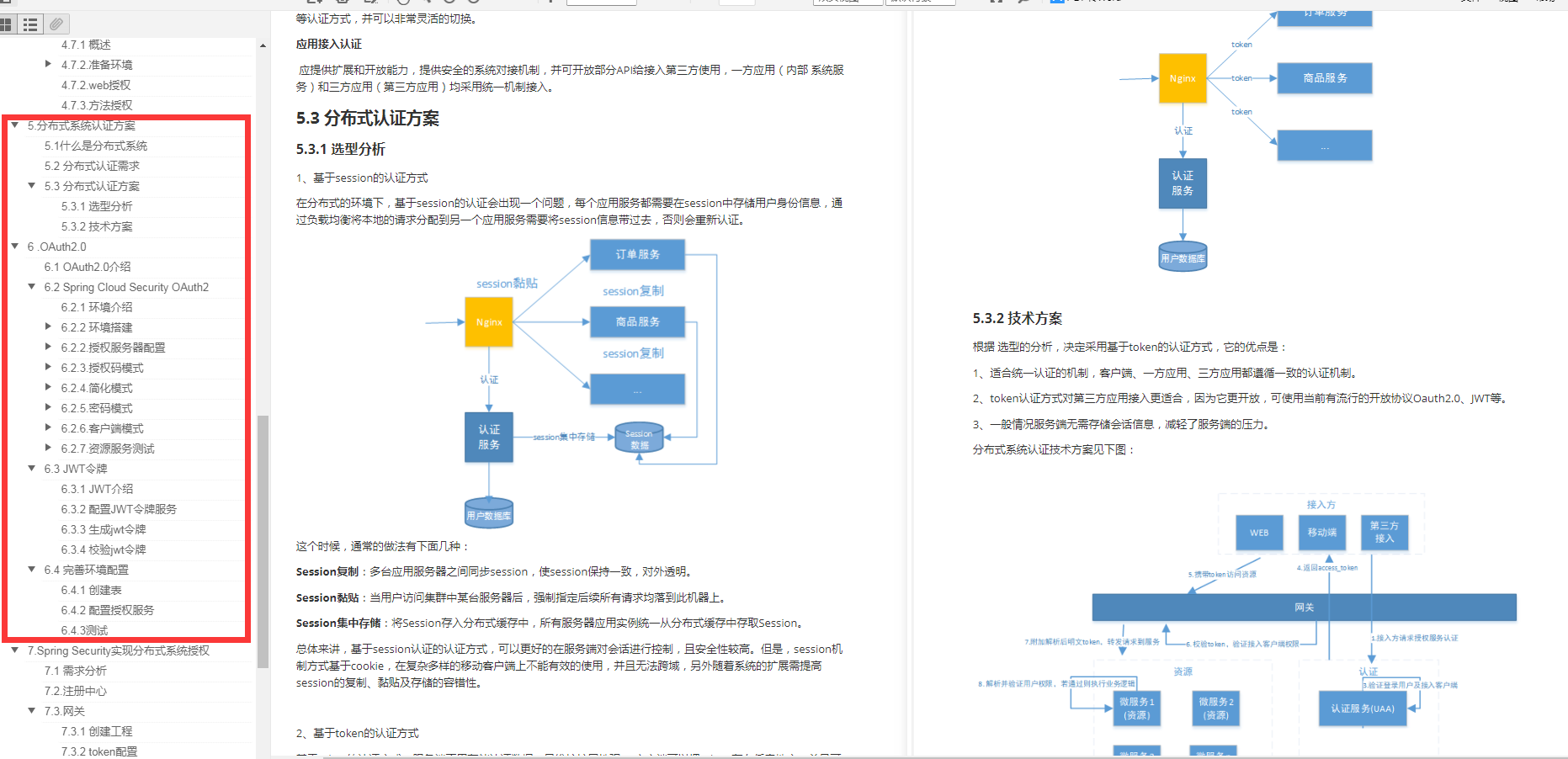The width and height of the screenshot is (1568, 759).
Task: Expand the 6.2.7.资源服务测试 node
Action: point(49,448)
